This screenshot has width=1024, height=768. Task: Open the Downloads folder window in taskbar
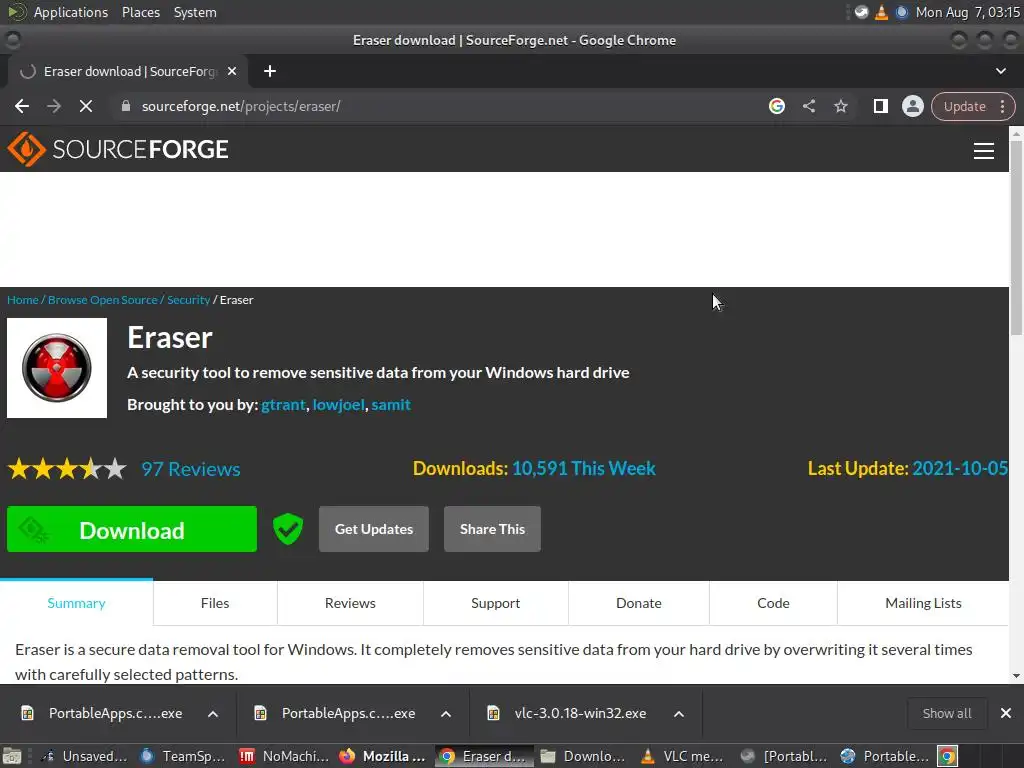pos(583,756)
